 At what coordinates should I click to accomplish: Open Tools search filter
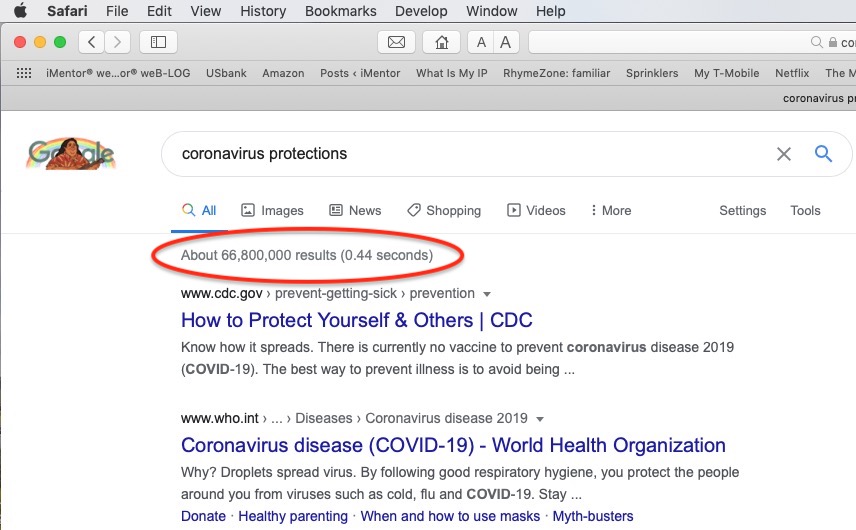coord(805,210)
